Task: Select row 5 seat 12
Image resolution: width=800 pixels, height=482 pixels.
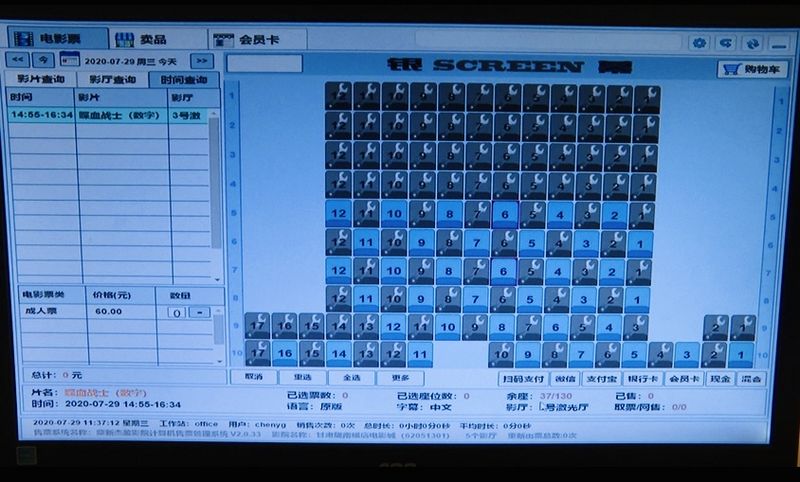Action: (x=338, y=213)
